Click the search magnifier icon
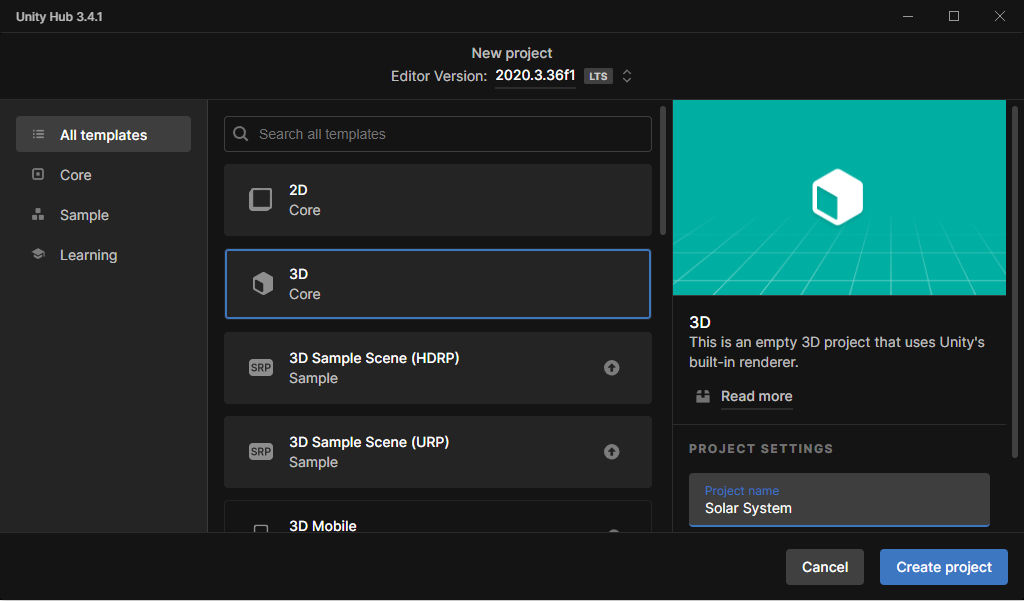1024x601 pixels. [241, 134]
